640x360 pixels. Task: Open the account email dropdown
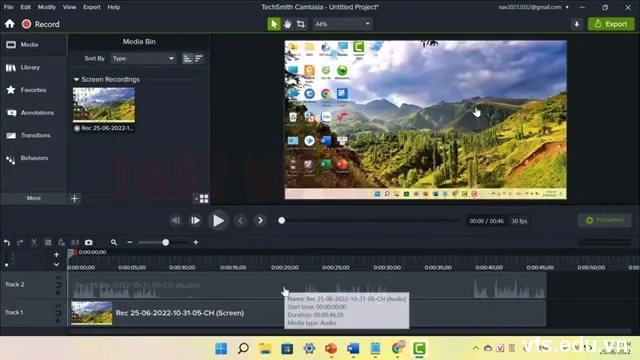pos(533,7)
